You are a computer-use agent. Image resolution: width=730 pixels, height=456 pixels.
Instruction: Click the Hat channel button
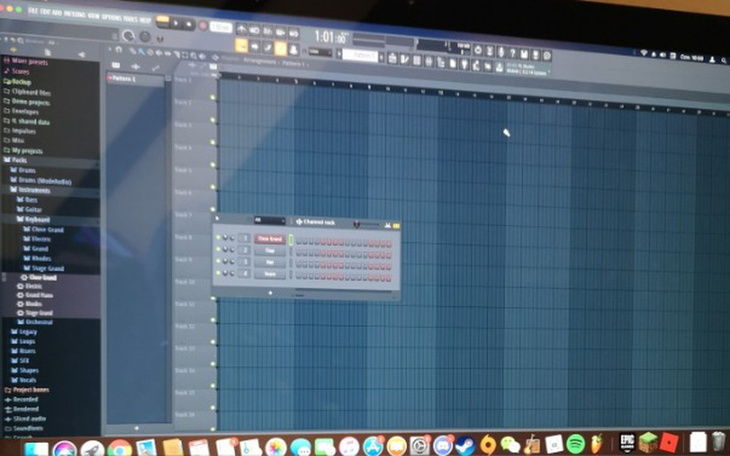[x=270, y=263]
